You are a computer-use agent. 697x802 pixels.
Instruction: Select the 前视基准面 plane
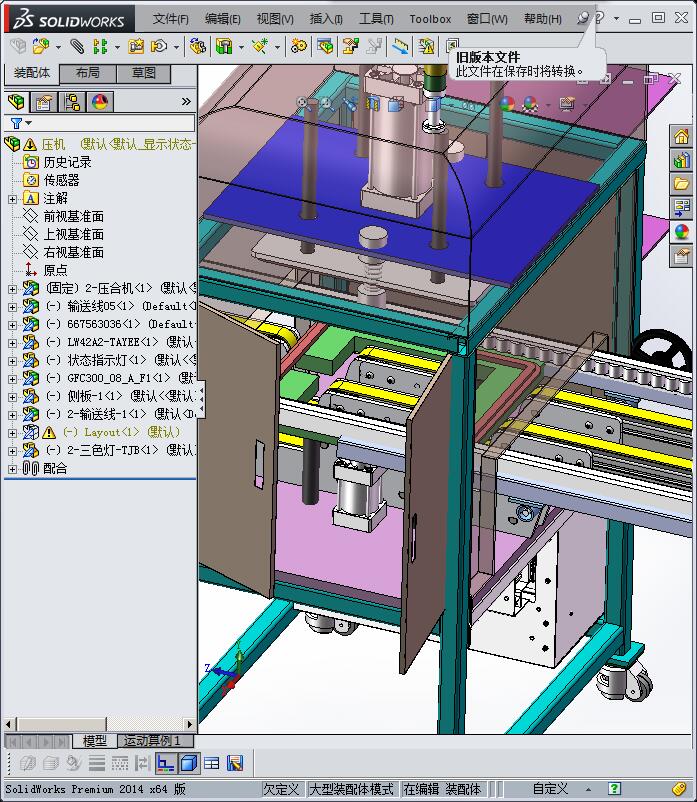pyautogui.click(x=73, y=216)
